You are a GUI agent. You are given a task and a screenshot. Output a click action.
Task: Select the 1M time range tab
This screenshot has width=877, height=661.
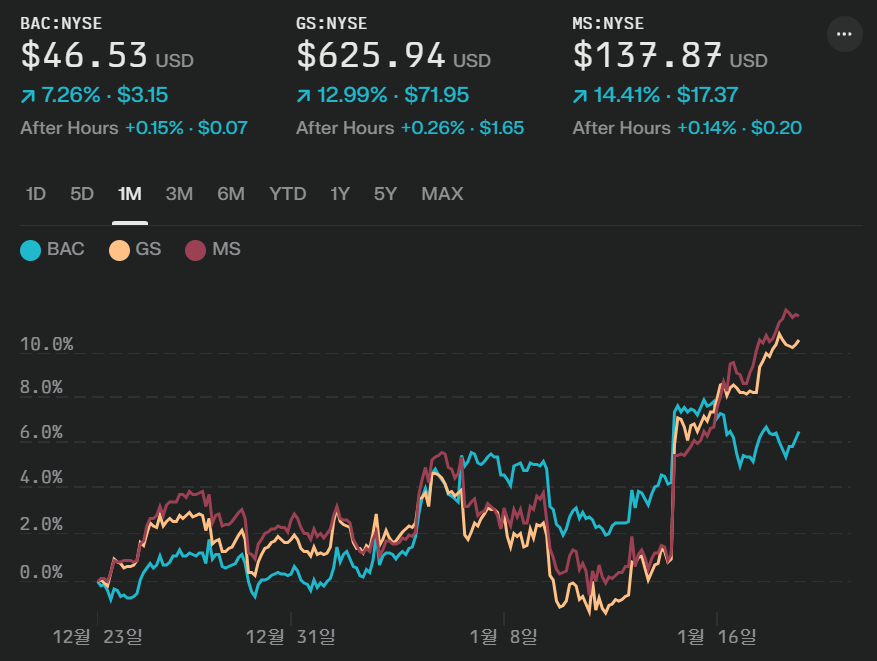point(130,194)
